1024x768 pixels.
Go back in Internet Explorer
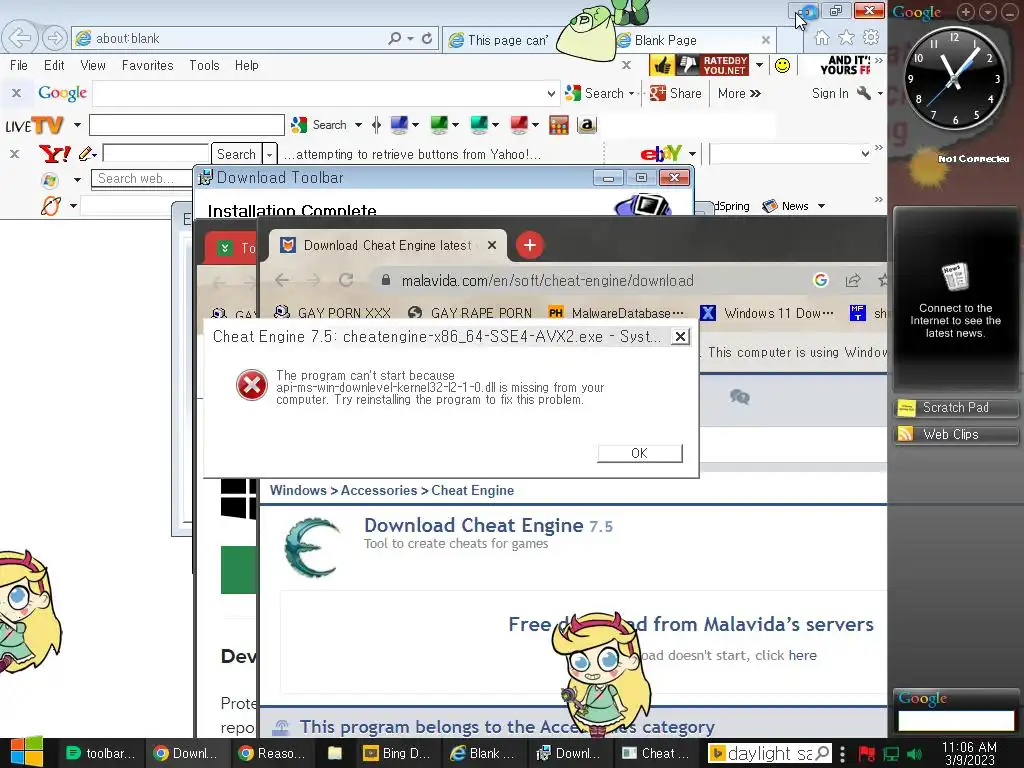20,38
